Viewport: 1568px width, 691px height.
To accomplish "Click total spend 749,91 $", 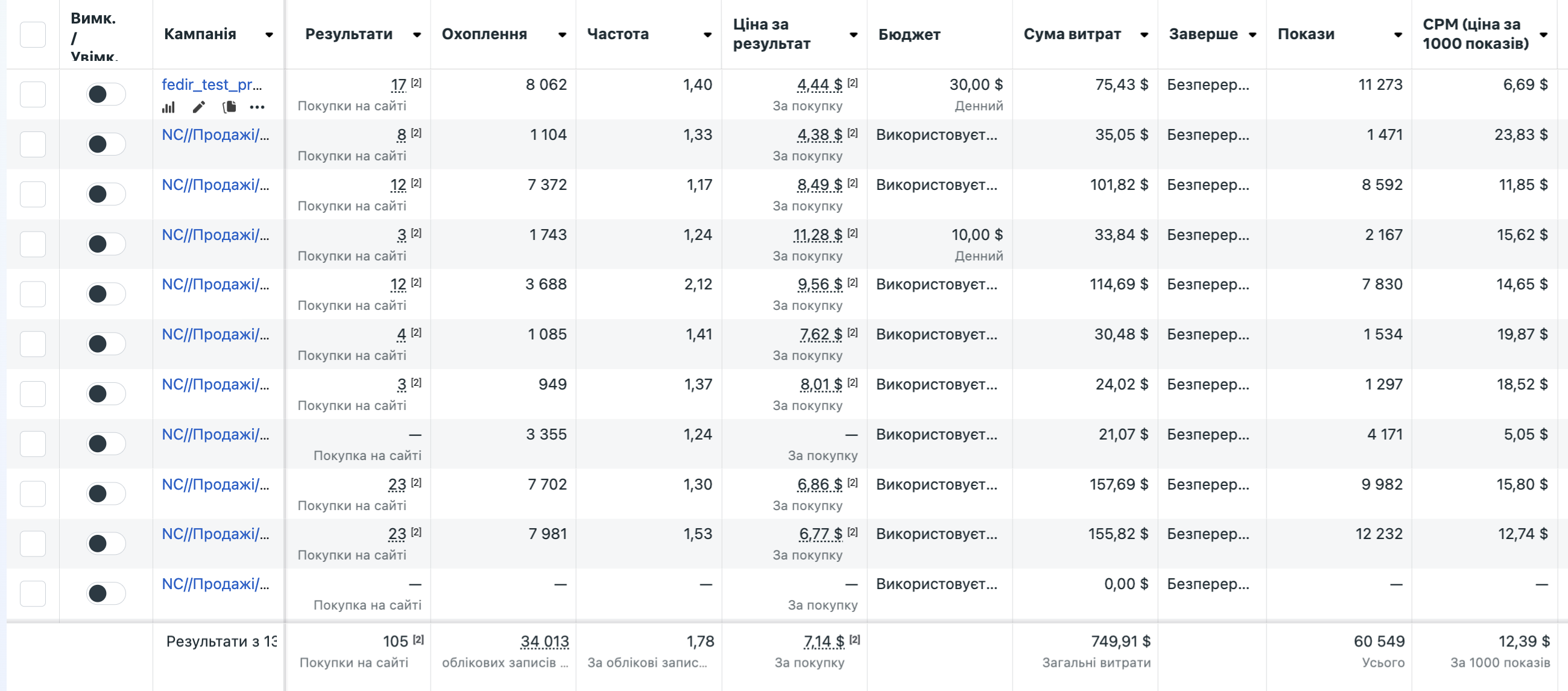I will pos(1121,641).
